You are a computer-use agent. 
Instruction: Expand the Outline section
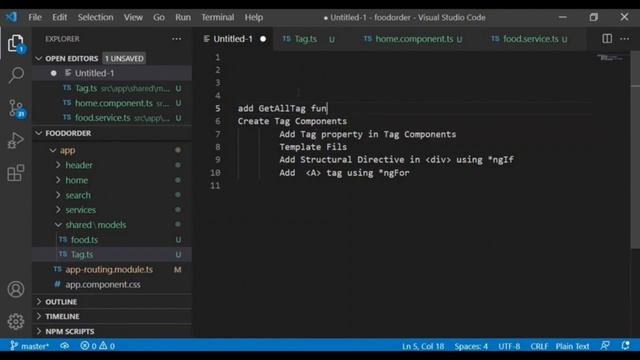tap(39, 302)
